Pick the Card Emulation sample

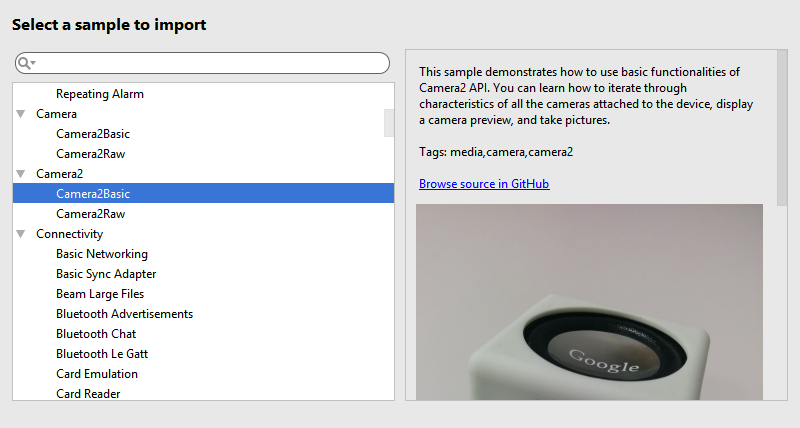[x=97, y=373]
